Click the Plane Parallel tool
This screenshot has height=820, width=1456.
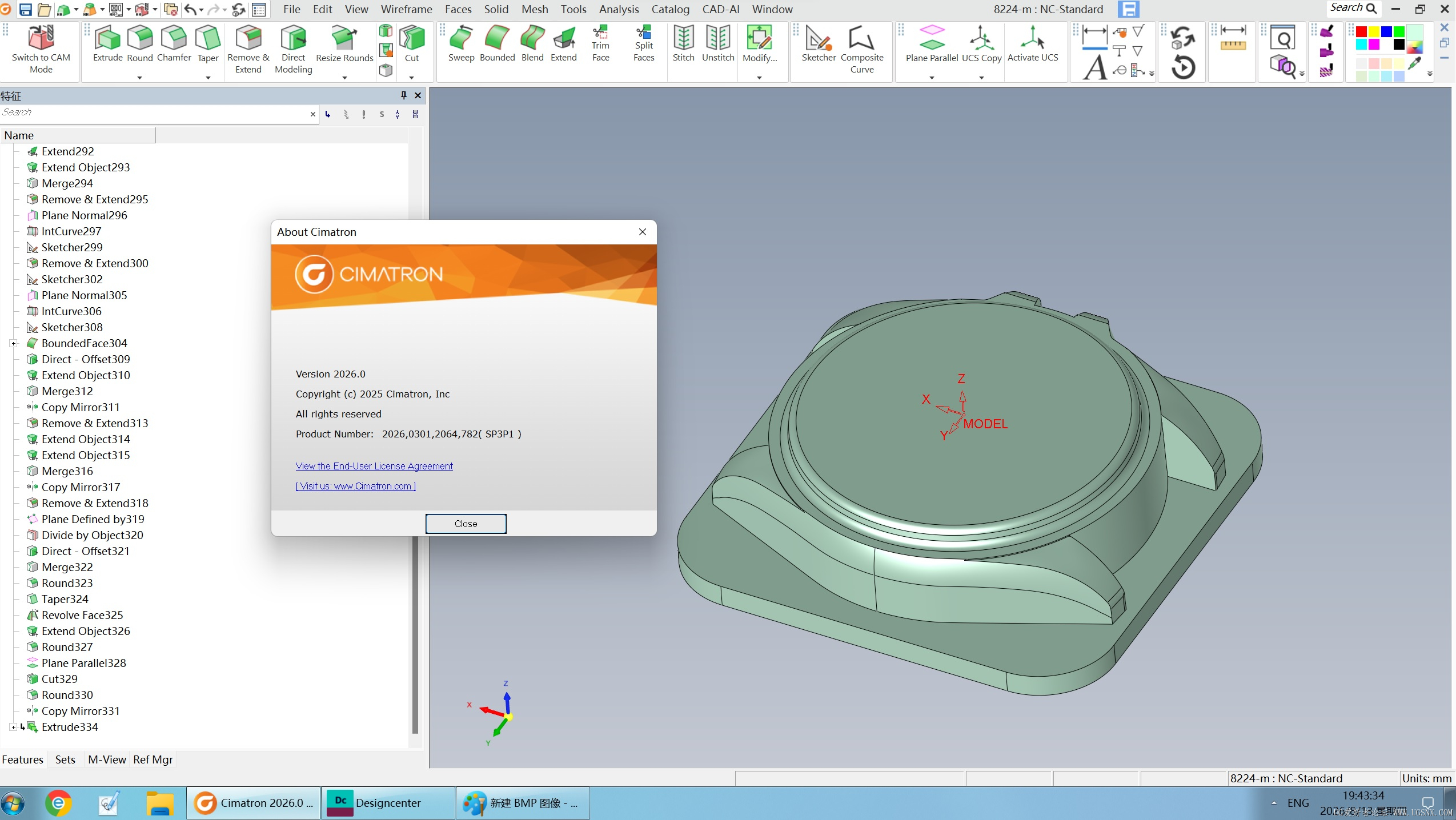932,44
